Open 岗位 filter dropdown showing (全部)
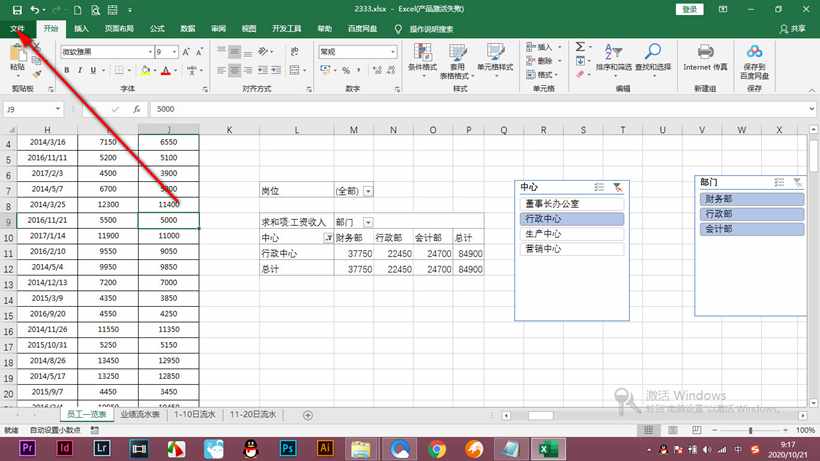This screenshot has width=820, height=461. click(368, 191)
